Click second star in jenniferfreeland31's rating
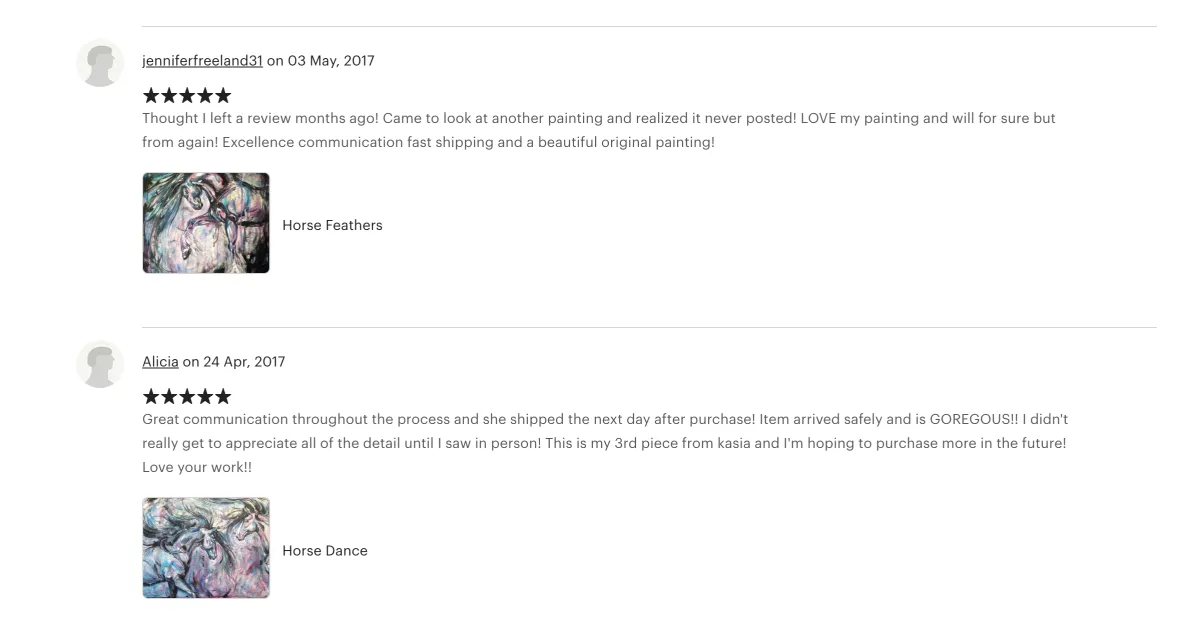 tap(169, 96)
